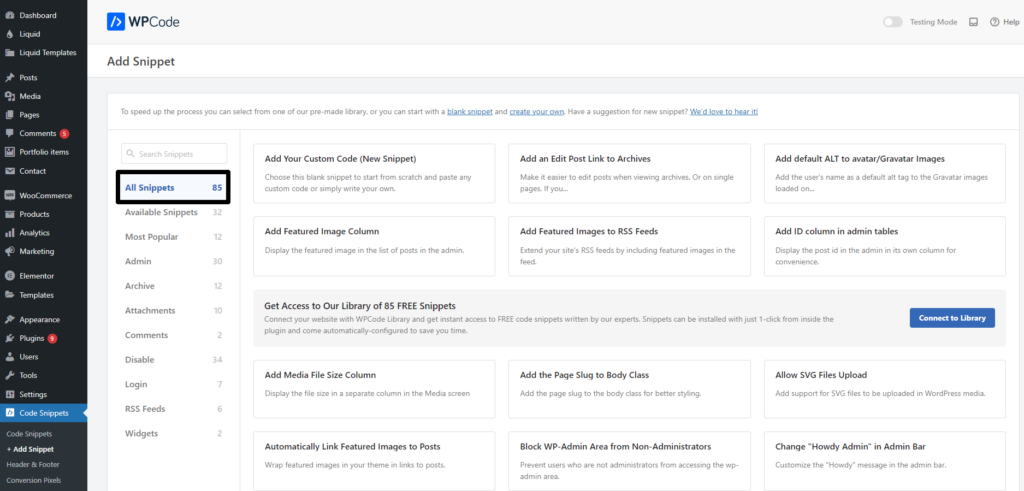1024x491 pixels.
Task: Open the Dashboard icon in sidebar
Action: click(x=10, y=15)
